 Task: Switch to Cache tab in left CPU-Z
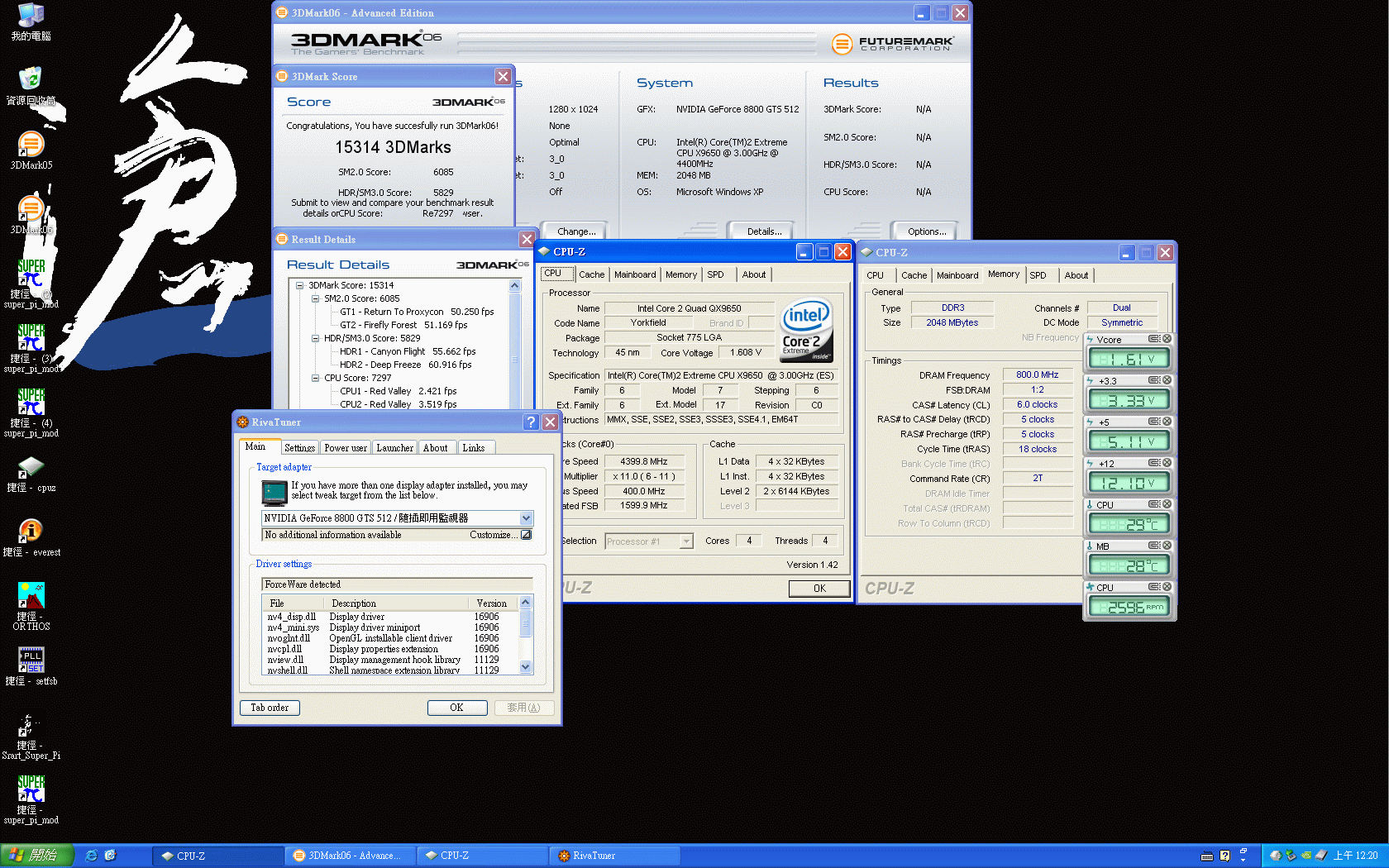pyautogui.click(x=591, y=274)
